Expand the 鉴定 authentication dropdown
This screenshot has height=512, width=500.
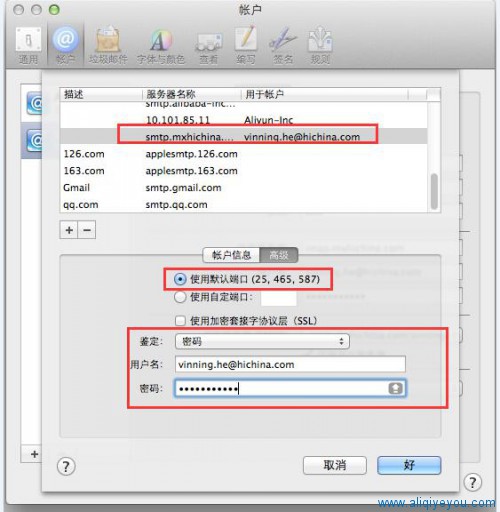pos(262,341)
